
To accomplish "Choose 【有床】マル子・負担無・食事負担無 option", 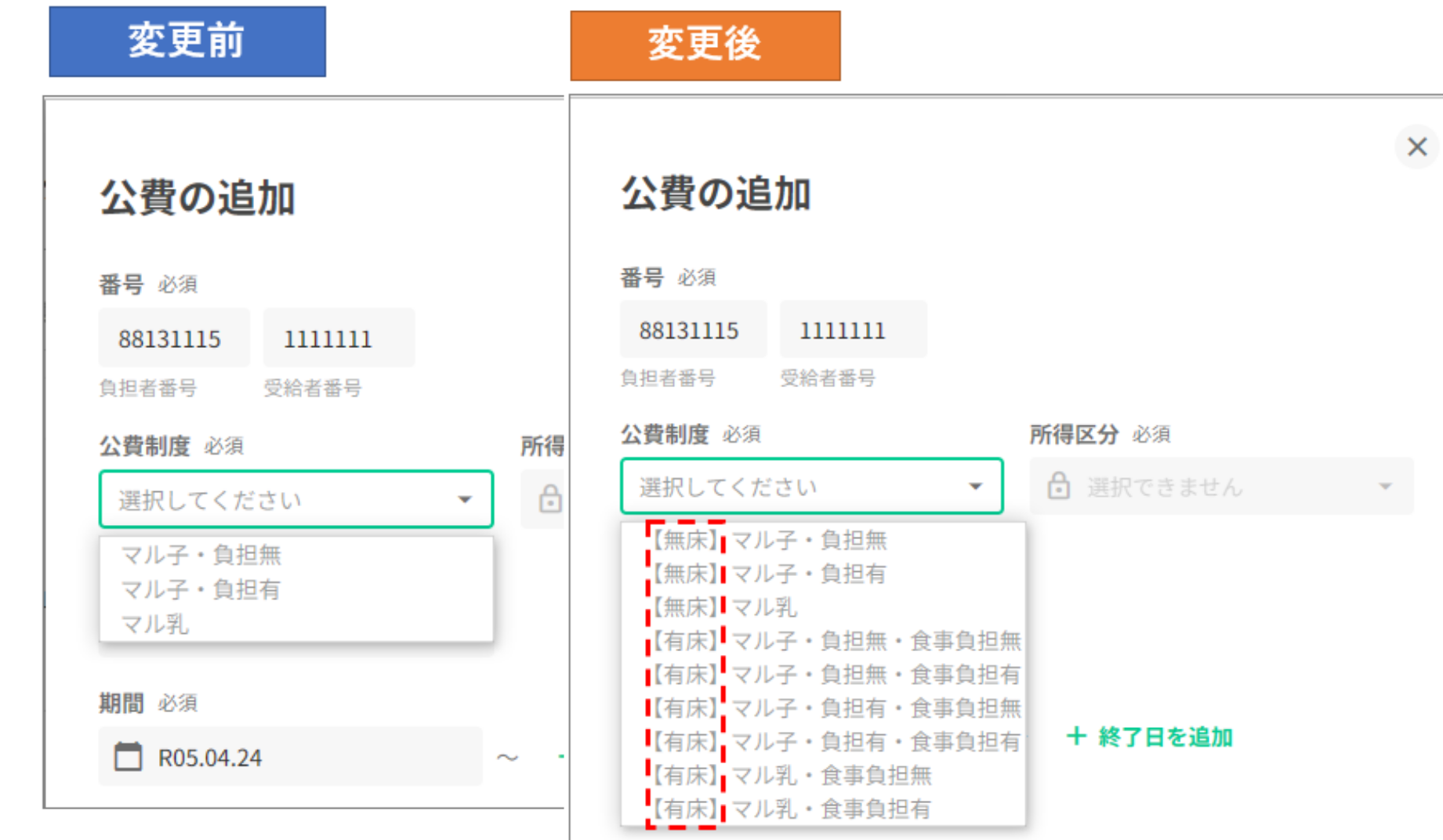I will pos(823,641).
